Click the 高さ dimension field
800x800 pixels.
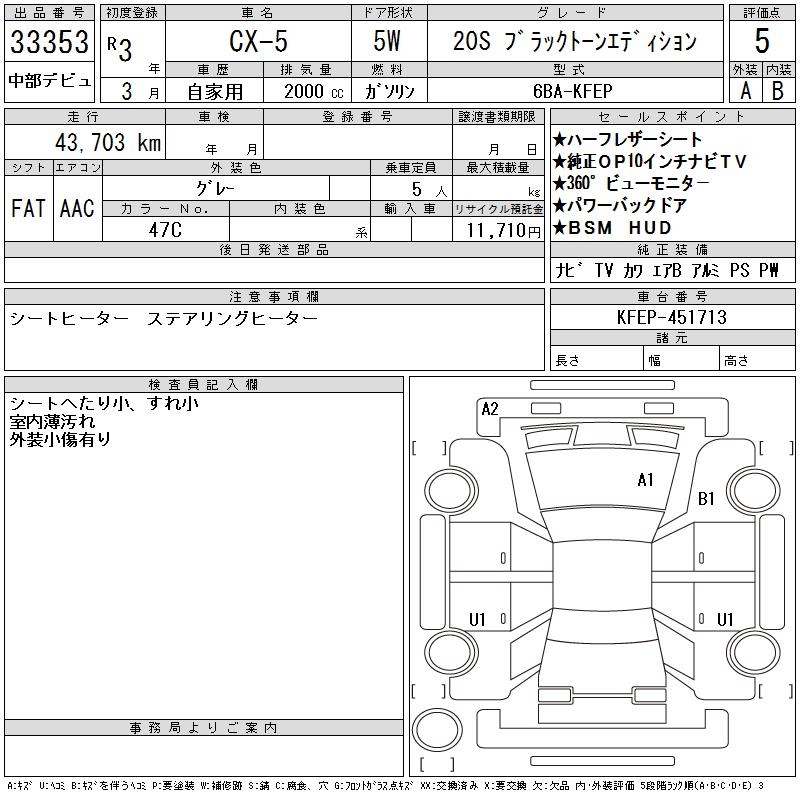[x=757, y=360]
